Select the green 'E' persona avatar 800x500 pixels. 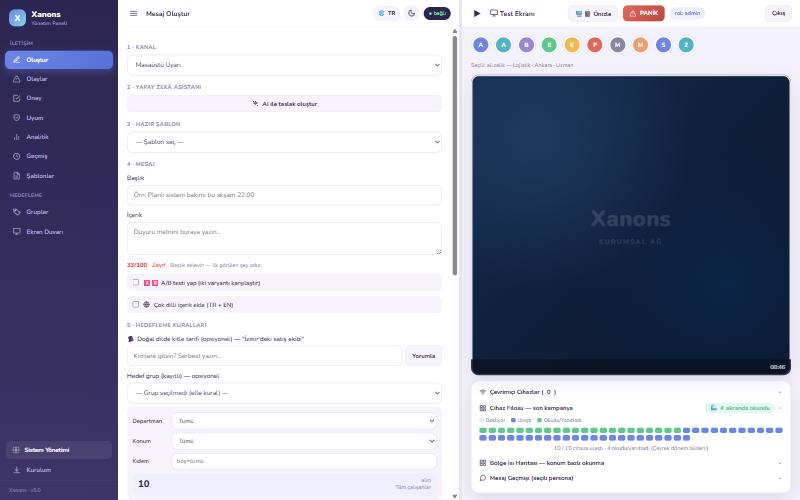pos(549,45)
